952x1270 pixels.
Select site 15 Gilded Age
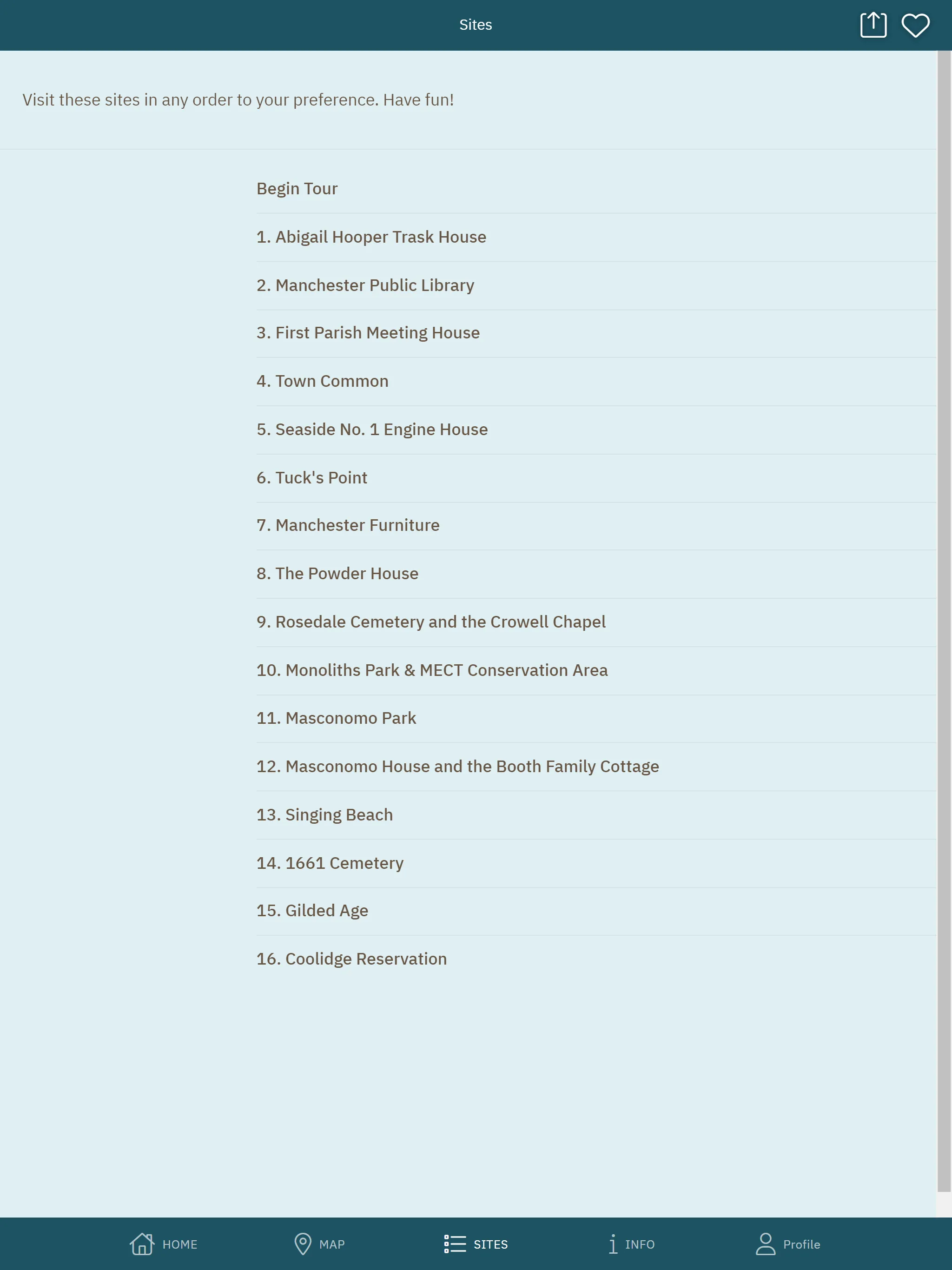click(312, 910)
